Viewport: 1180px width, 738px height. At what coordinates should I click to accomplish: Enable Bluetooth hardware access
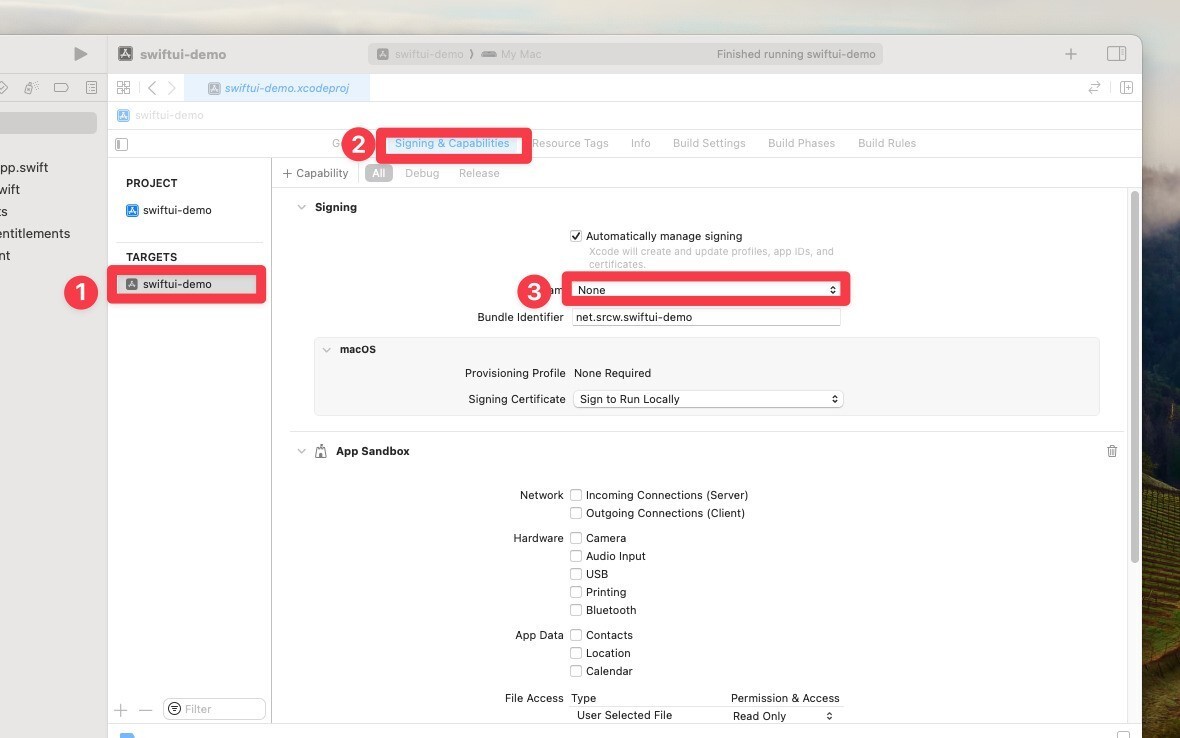click(x=576, y=610)
